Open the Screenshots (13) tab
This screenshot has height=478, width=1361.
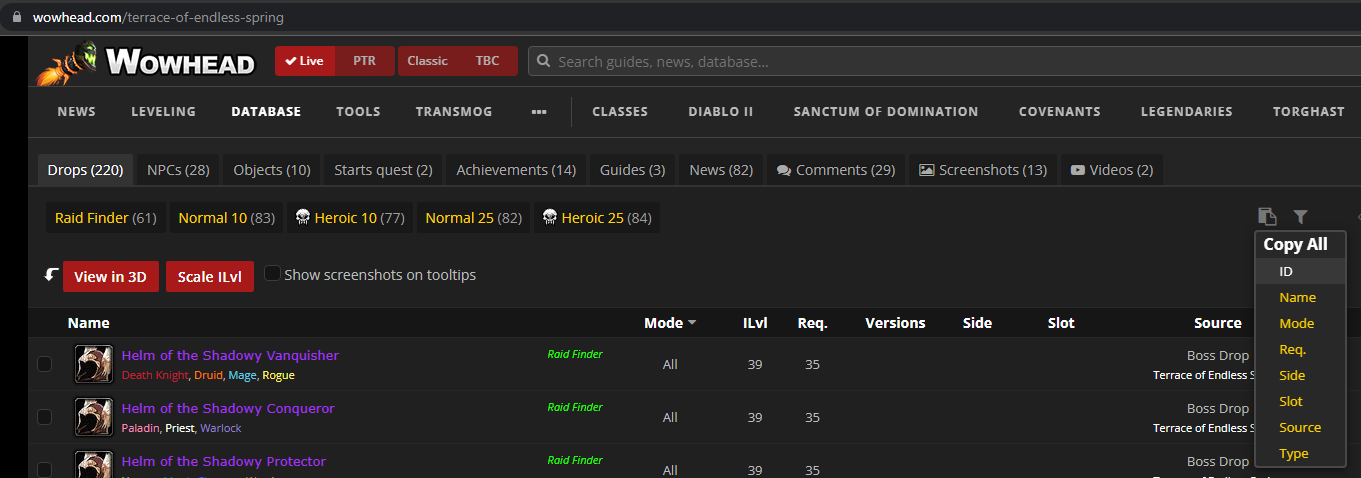point(983,170)
